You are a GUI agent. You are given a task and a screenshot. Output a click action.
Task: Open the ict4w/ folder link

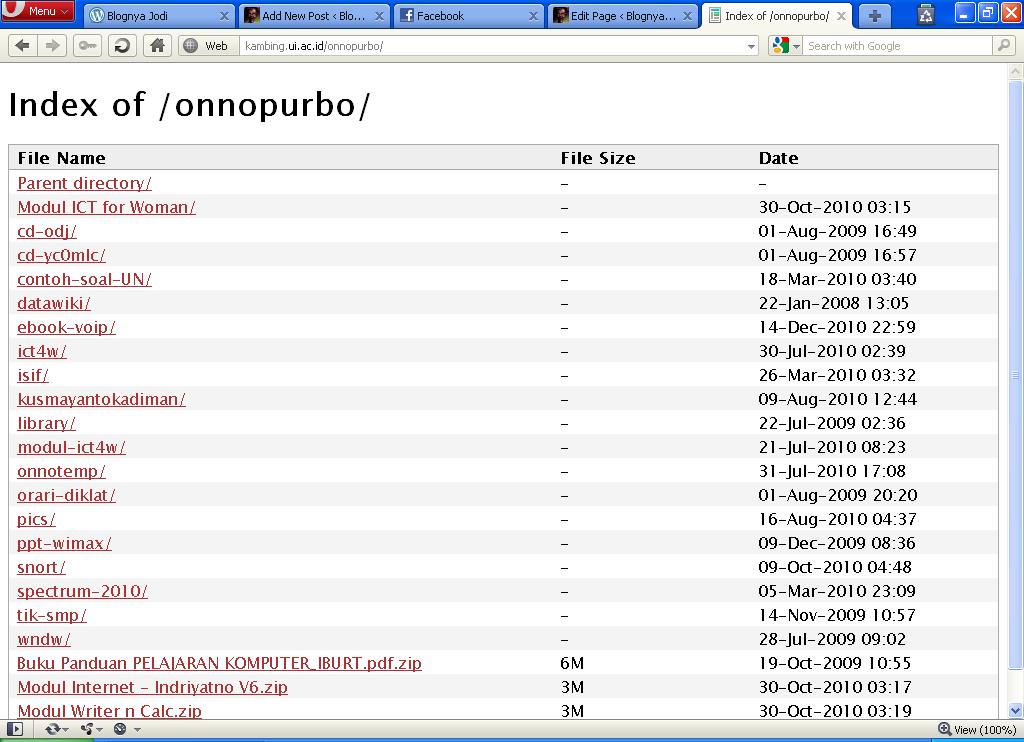click(x=42, y=351)
